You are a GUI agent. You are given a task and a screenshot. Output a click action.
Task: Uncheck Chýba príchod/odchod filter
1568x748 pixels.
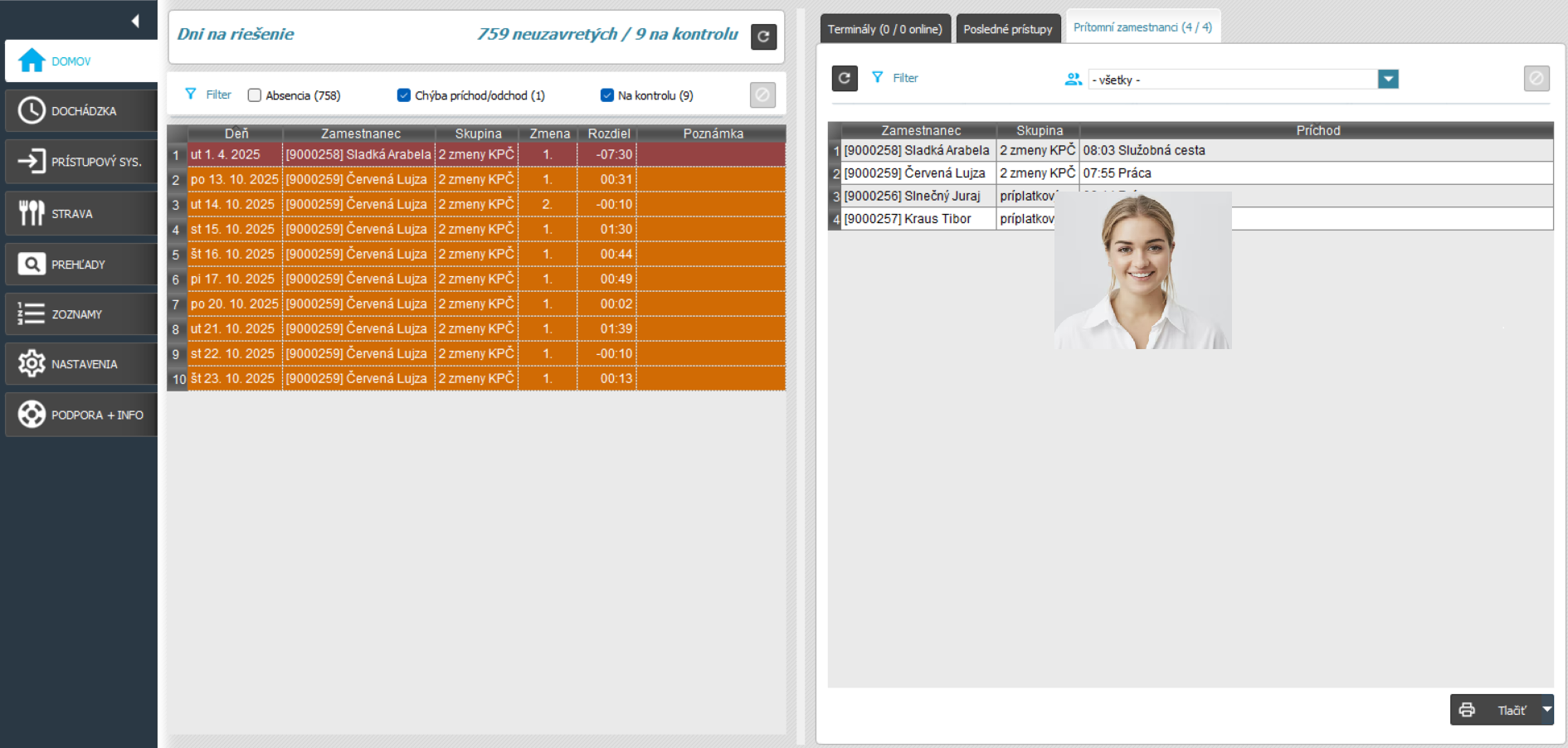point(404,95)
